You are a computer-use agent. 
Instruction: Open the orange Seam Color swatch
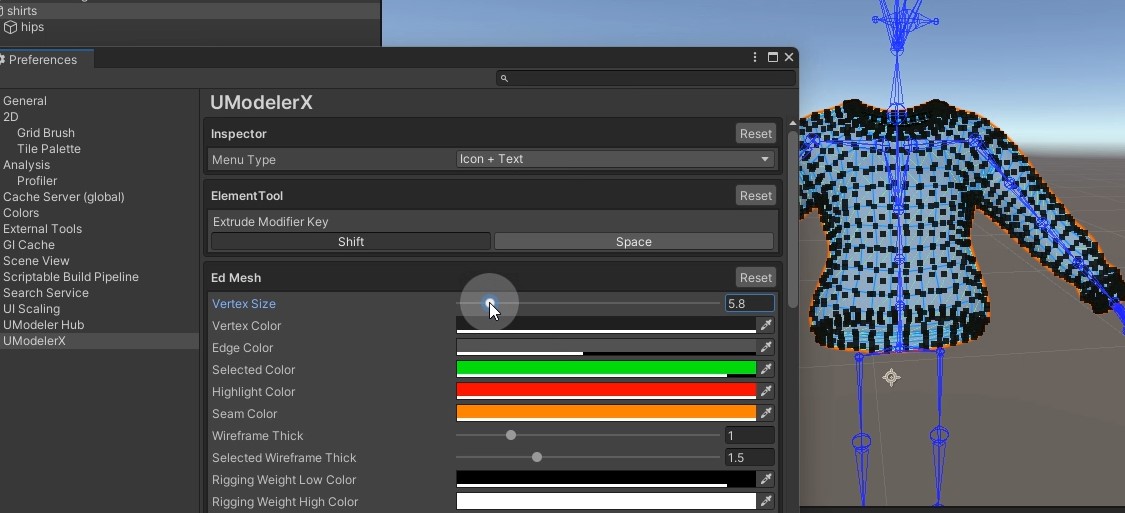pyautogui.click(x=606, y=414)
